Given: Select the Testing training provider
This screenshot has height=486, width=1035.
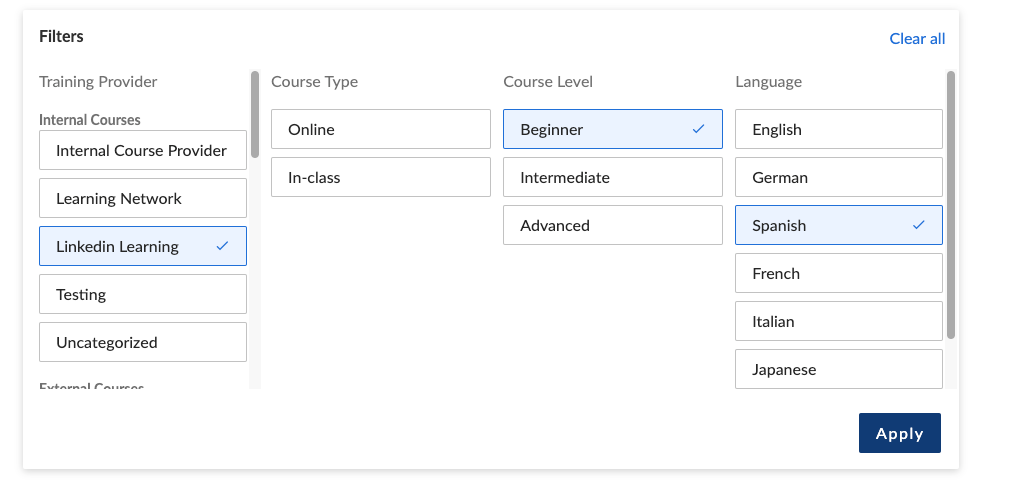Looking at the screenshot, I should click(142, 294).
